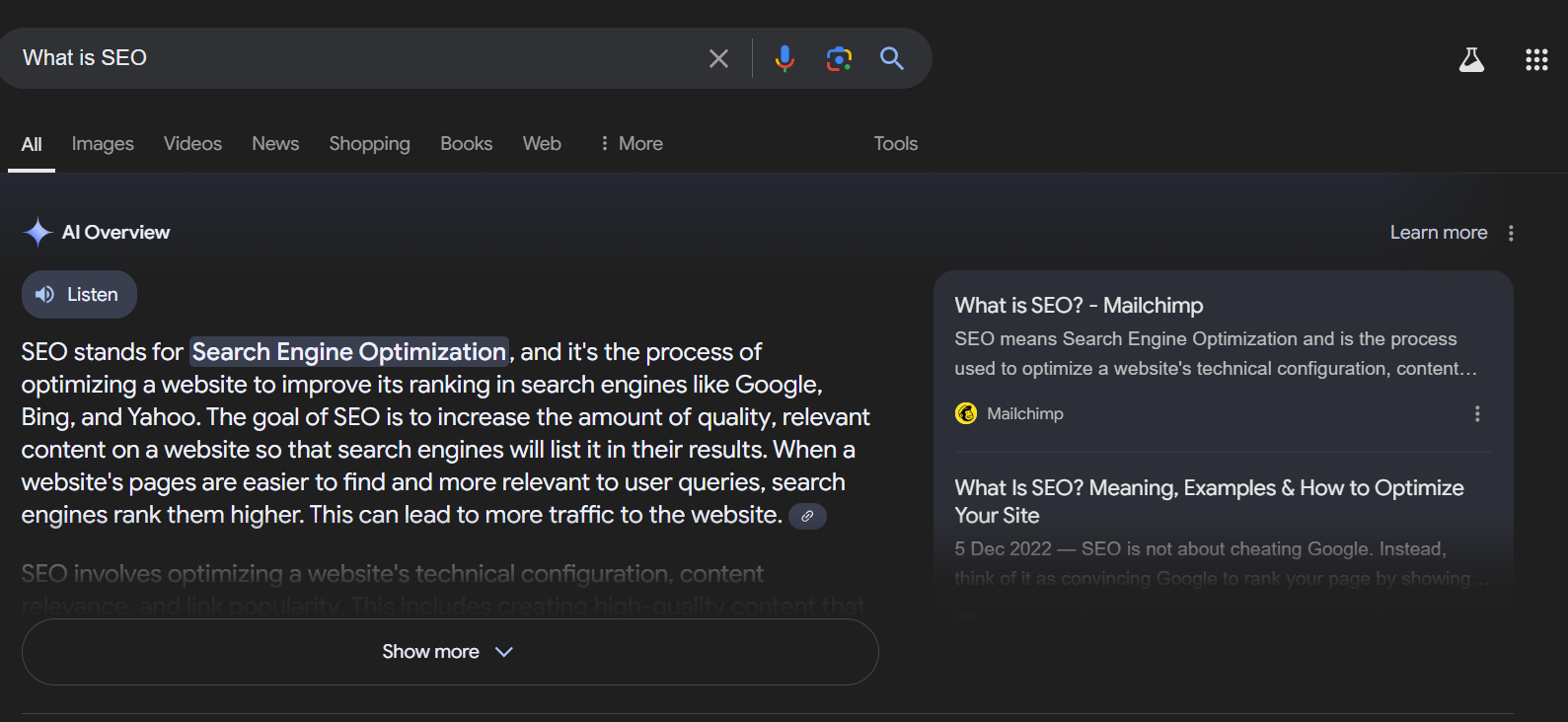
Task: Open the Tools filter options
Action: pos(896,144)
